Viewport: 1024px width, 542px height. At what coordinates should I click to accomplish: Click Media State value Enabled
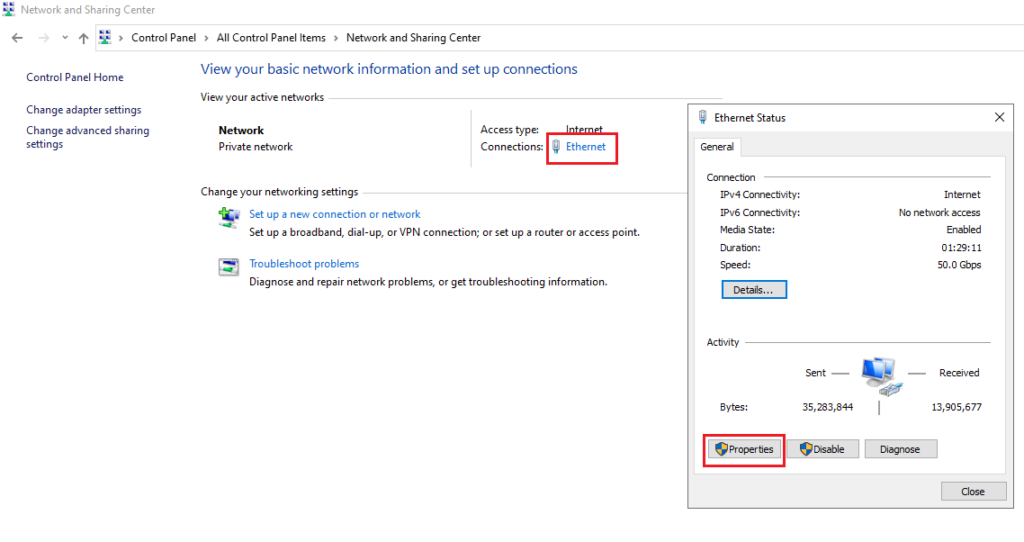(x=964, y=230)
